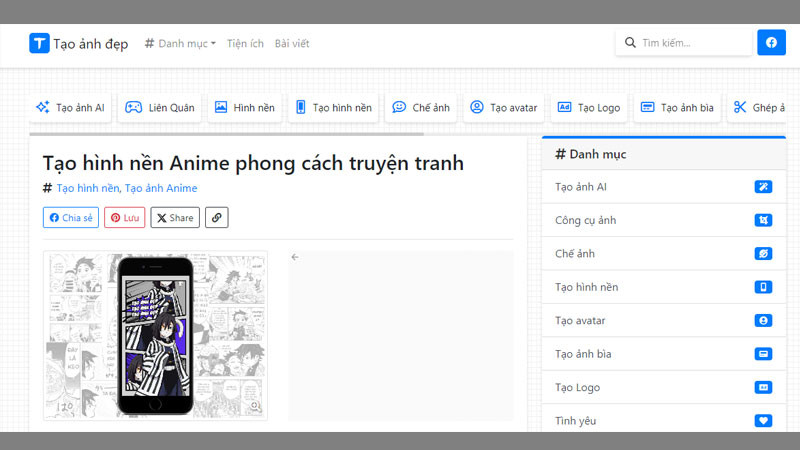Viewport: 800px width, 450px height.
Task: Click the magic wand badge beside Tạo ảnh AI
Action: point(763,187)
